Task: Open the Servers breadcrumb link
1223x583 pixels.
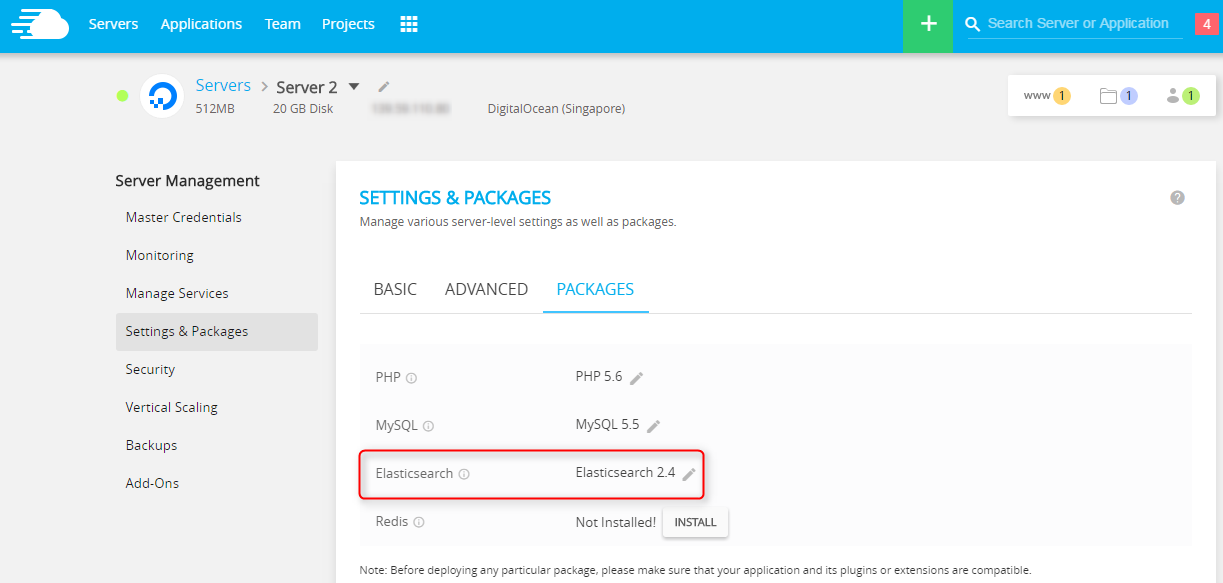Action: coord(223,86)
